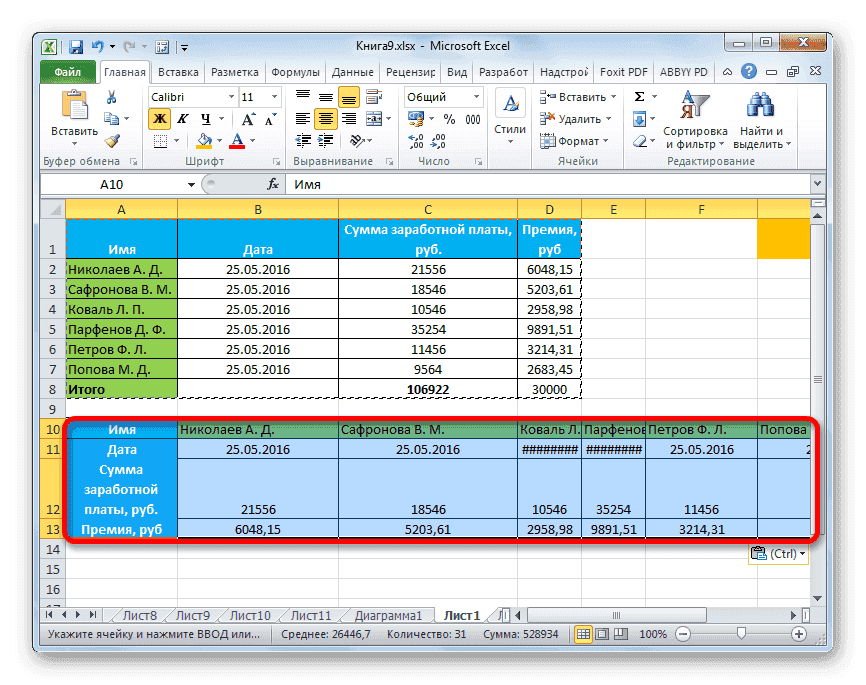Apply the Percent number style
Viewport: 866px width, 685px height.
click(x=449, y=119)
